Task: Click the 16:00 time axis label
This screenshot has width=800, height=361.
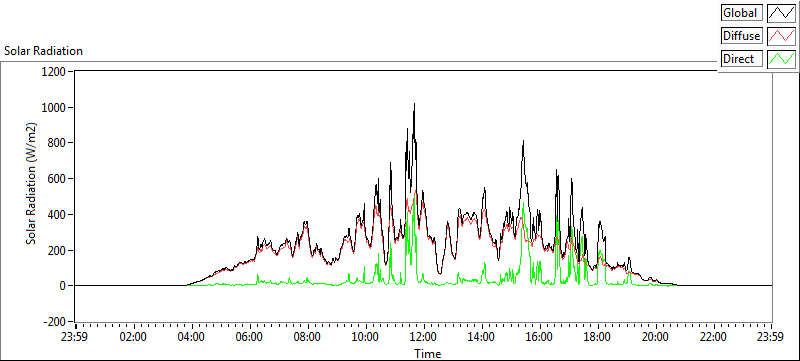Action: (x=539, y=337)
